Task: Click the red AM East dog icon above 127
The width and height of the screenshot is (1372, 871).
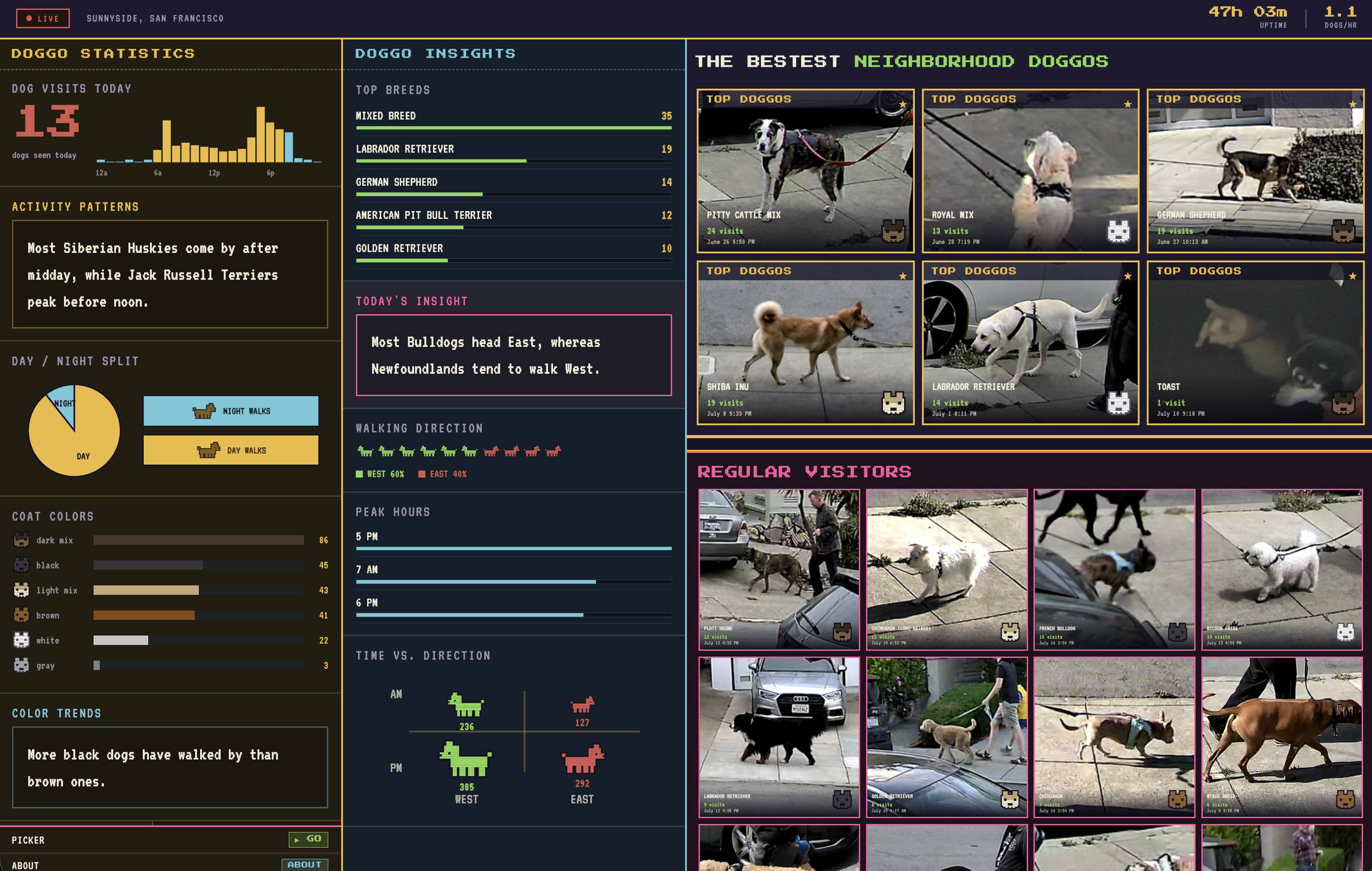Action: click(582, 705)
